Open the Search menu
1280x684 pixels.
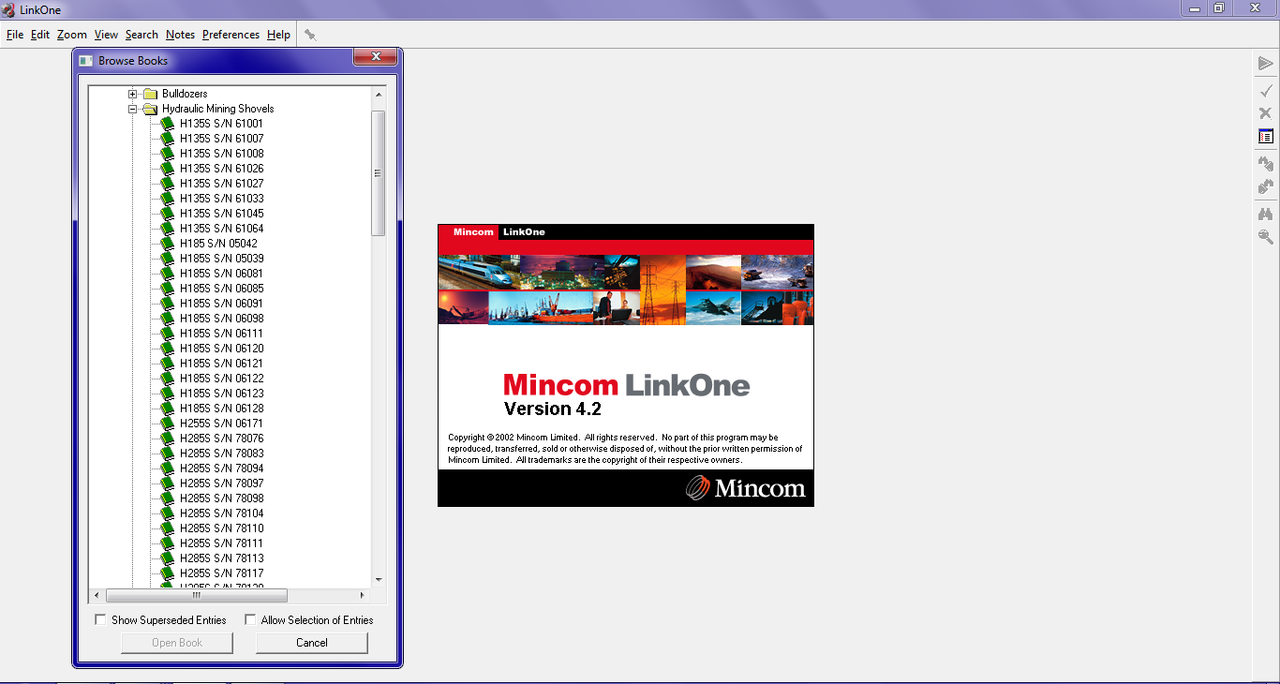142,34
